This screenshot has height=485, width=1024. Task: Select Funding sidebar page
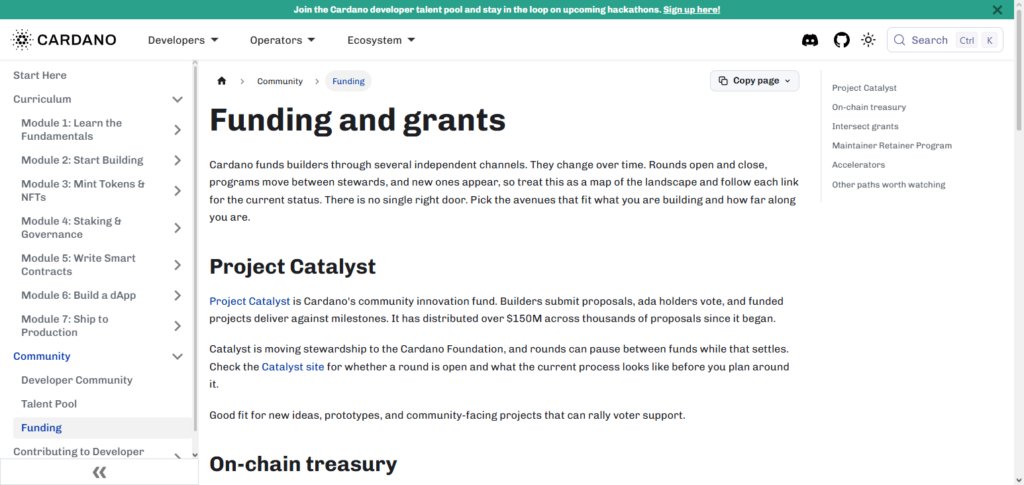point(103,428)
